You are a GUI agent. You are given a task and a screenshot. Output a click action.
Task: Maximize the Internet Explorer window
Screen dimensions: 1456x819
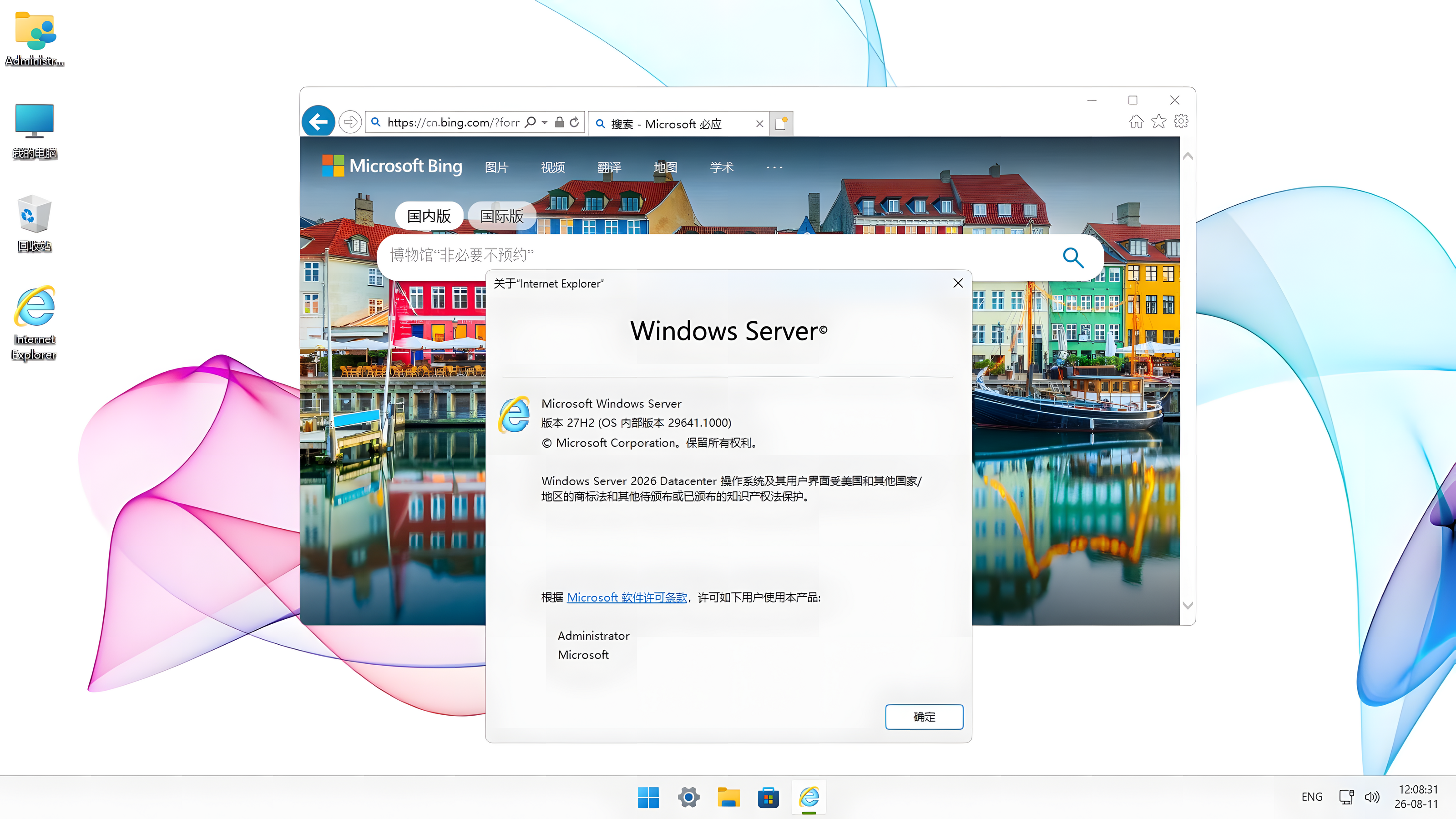tap(1132, 100)
